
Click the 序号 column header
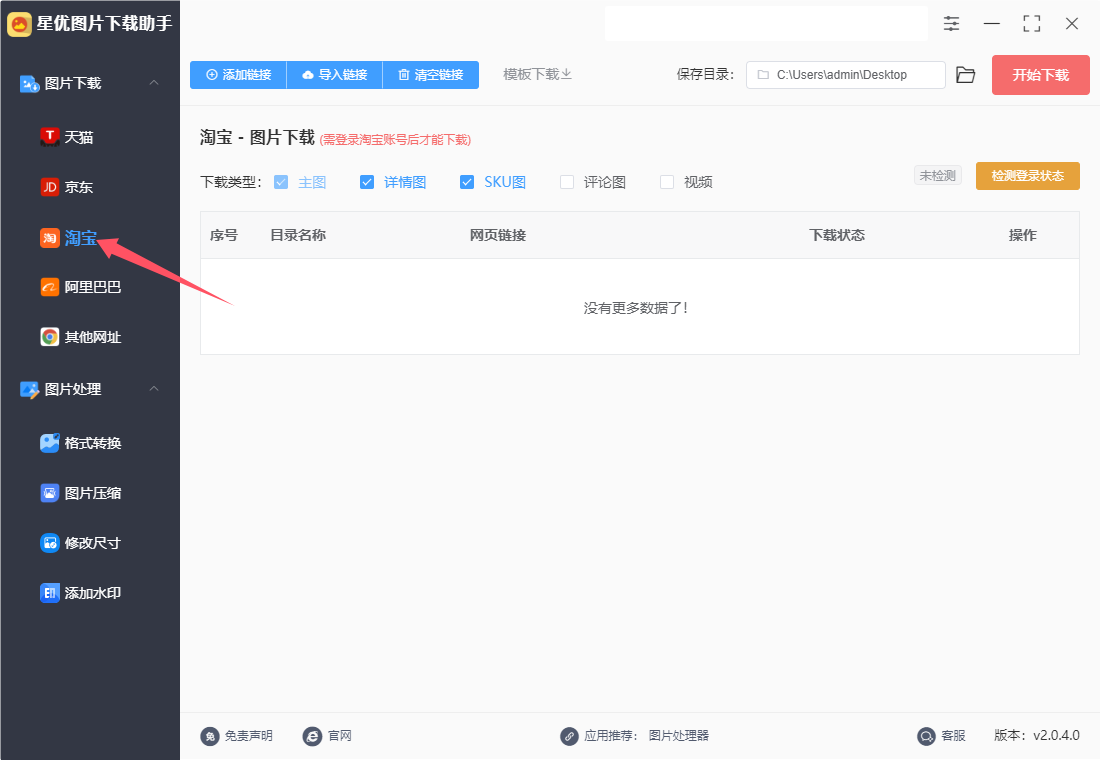coord(224,235)
